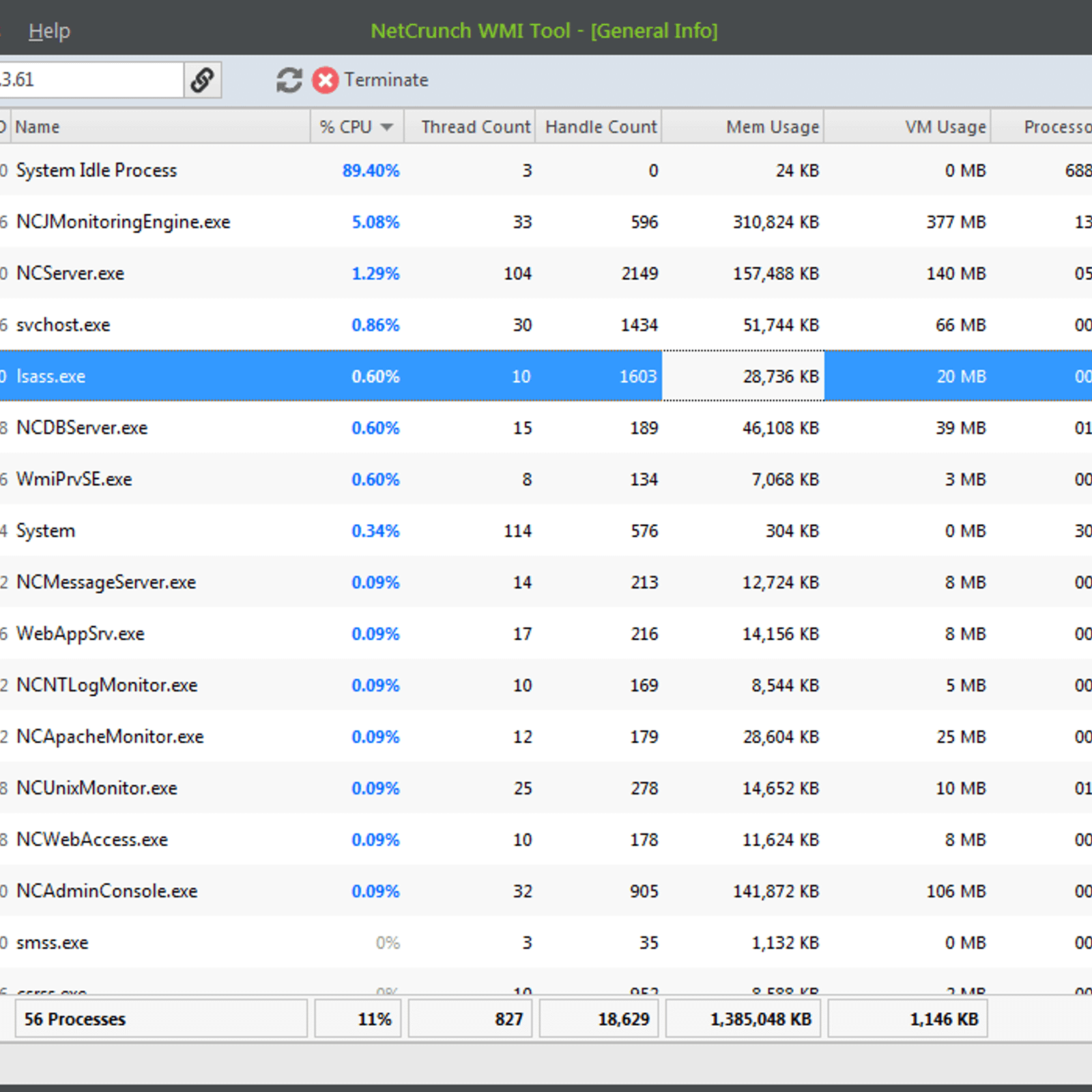Viewport: 1092px width, 1092px height.
Task: Click the % CPU sort arrow
Action: click(387, 127)
